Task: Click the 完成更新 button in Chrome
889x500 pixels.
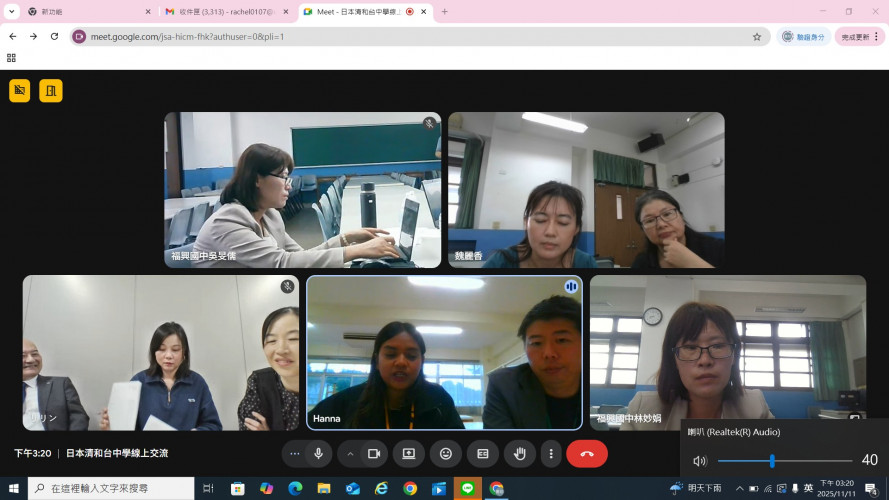Action: click(x=860, y=37)
